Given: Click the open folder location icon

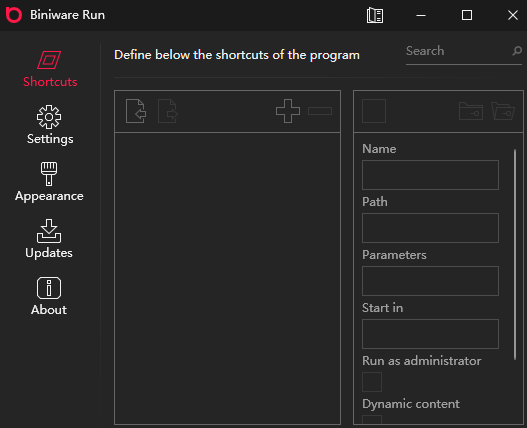Looking at the screenshot, I should (503, 111).
